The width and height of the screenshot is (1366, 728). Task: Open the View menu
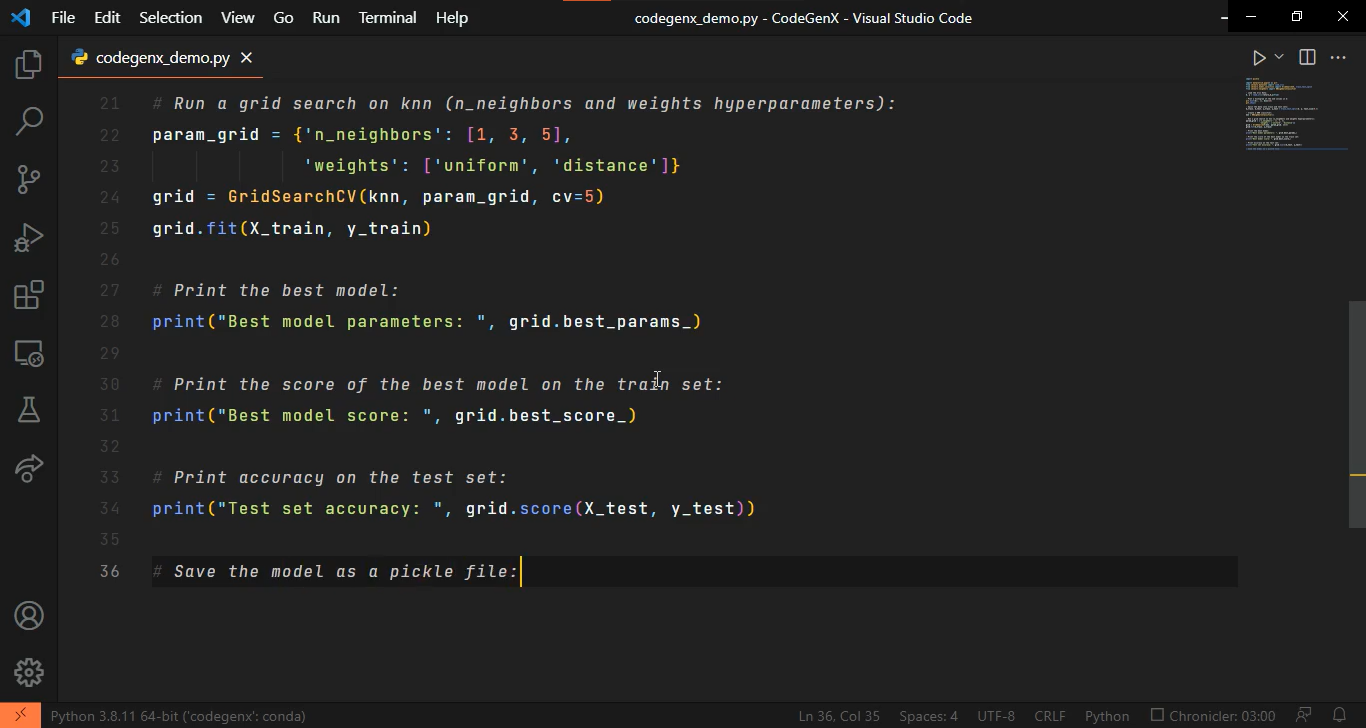[x=237, y=18]
